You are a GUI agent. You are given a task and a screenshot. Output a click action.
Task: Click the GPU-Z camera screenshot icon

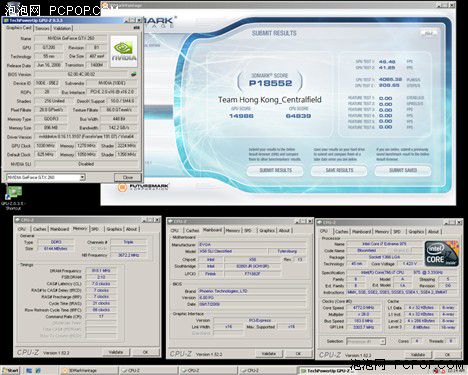coord(136,28)
